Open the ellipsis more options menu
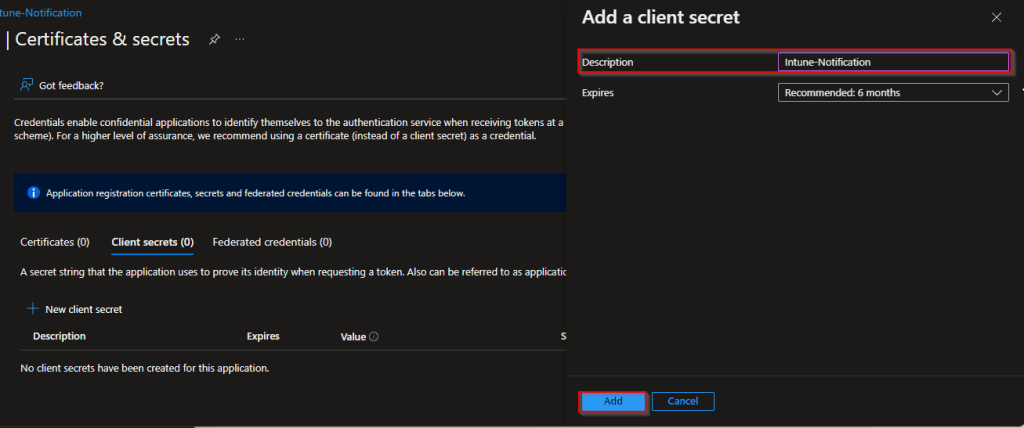Viewport: 1024px width, 428px height. click(240, 39)
